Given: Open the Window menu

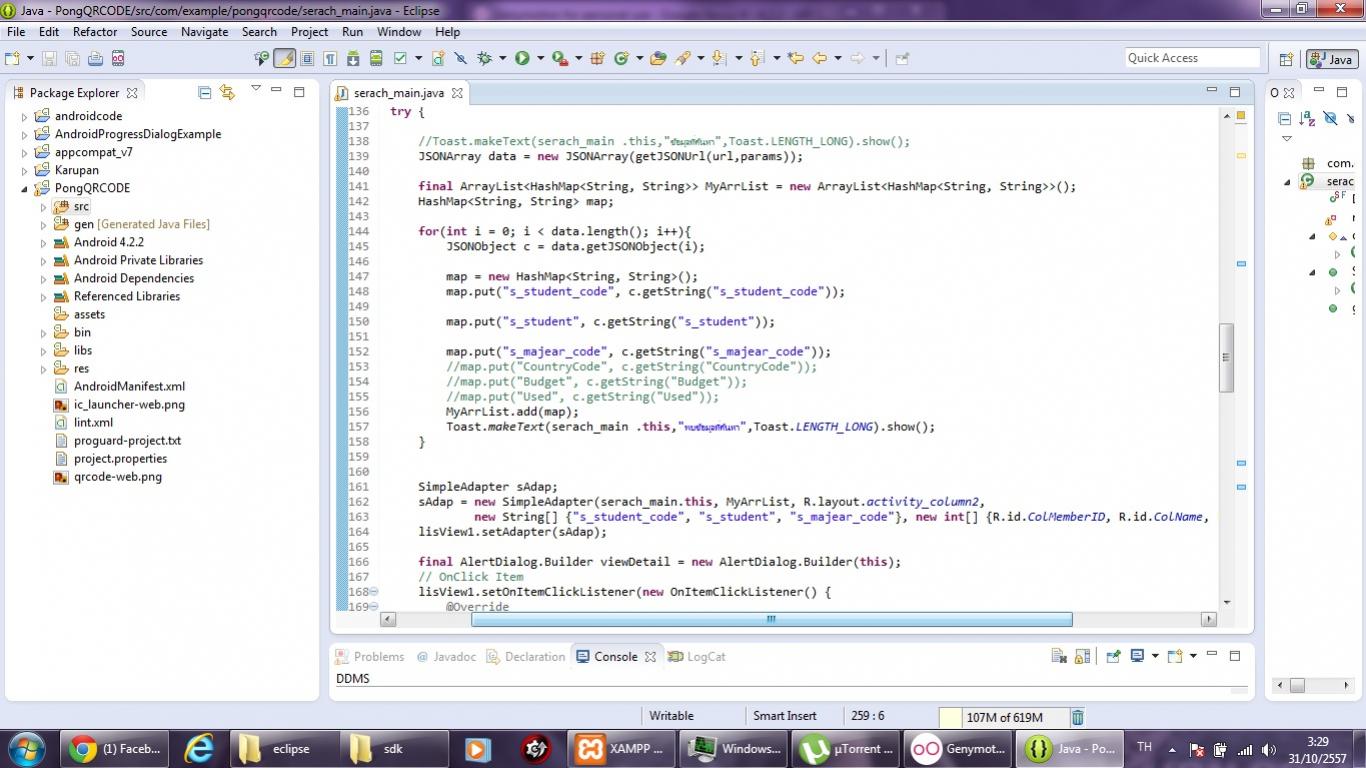Looking at the screenshot, I should (398, 32).
